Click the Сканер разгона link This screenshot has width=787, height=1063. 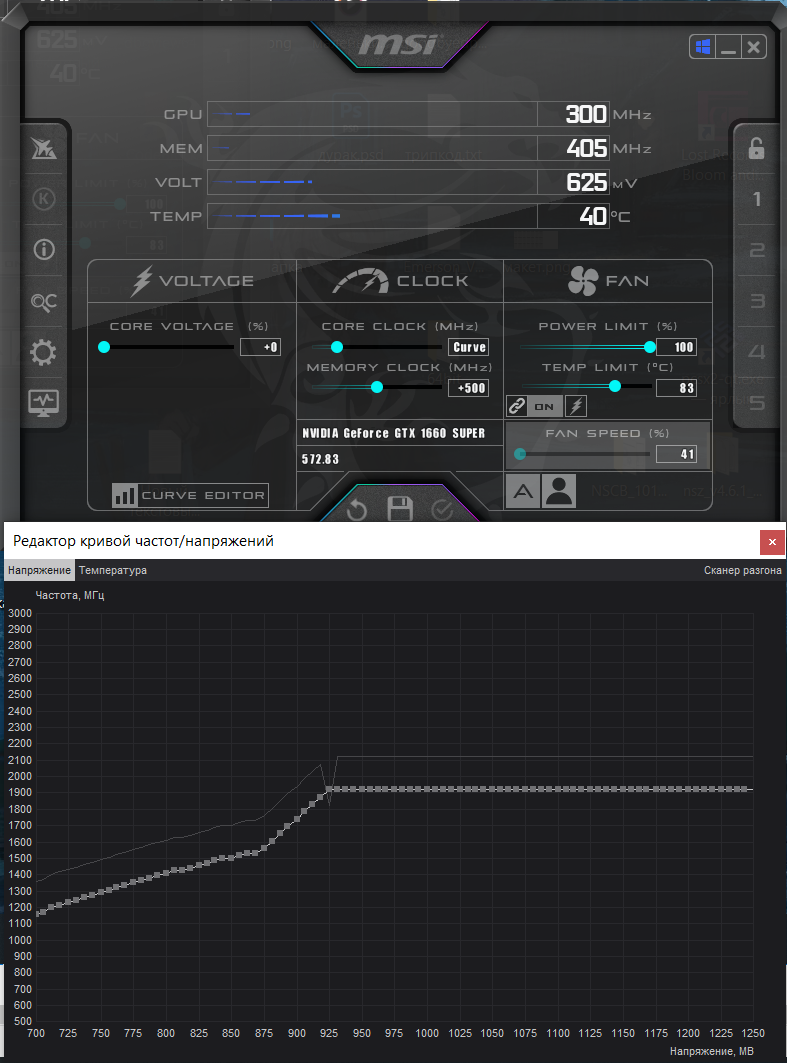click(x=742, y=570)
